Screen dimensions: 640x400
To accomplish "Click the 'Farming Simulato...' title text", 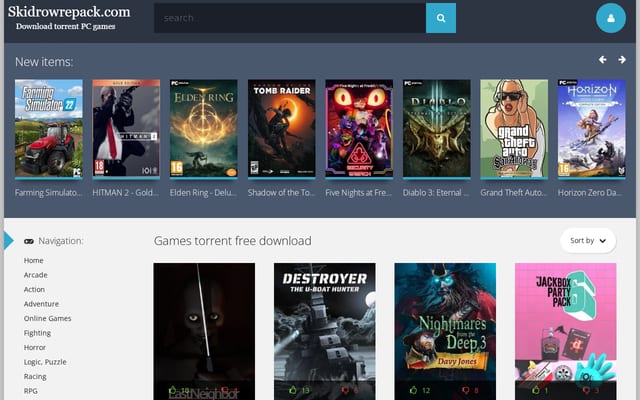I will pyautogui.click(x=49, y=193).
